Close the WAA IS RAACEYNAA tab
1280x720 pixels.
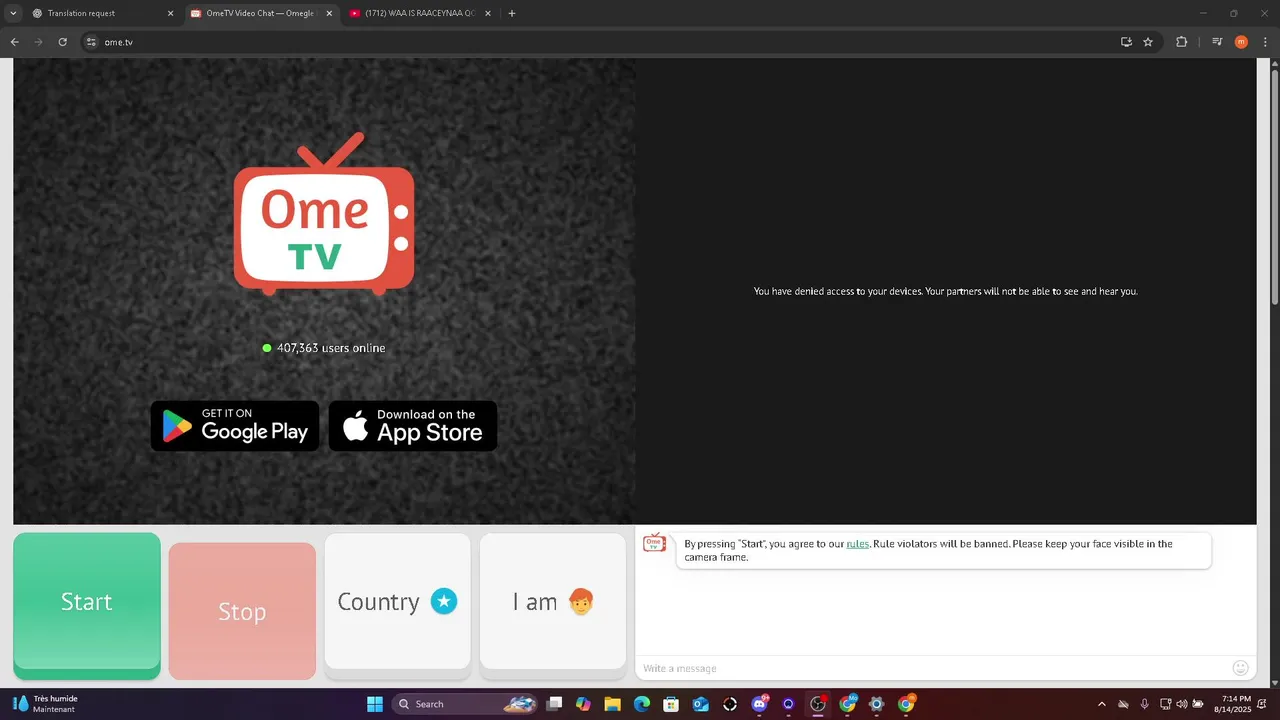point(490,13)
